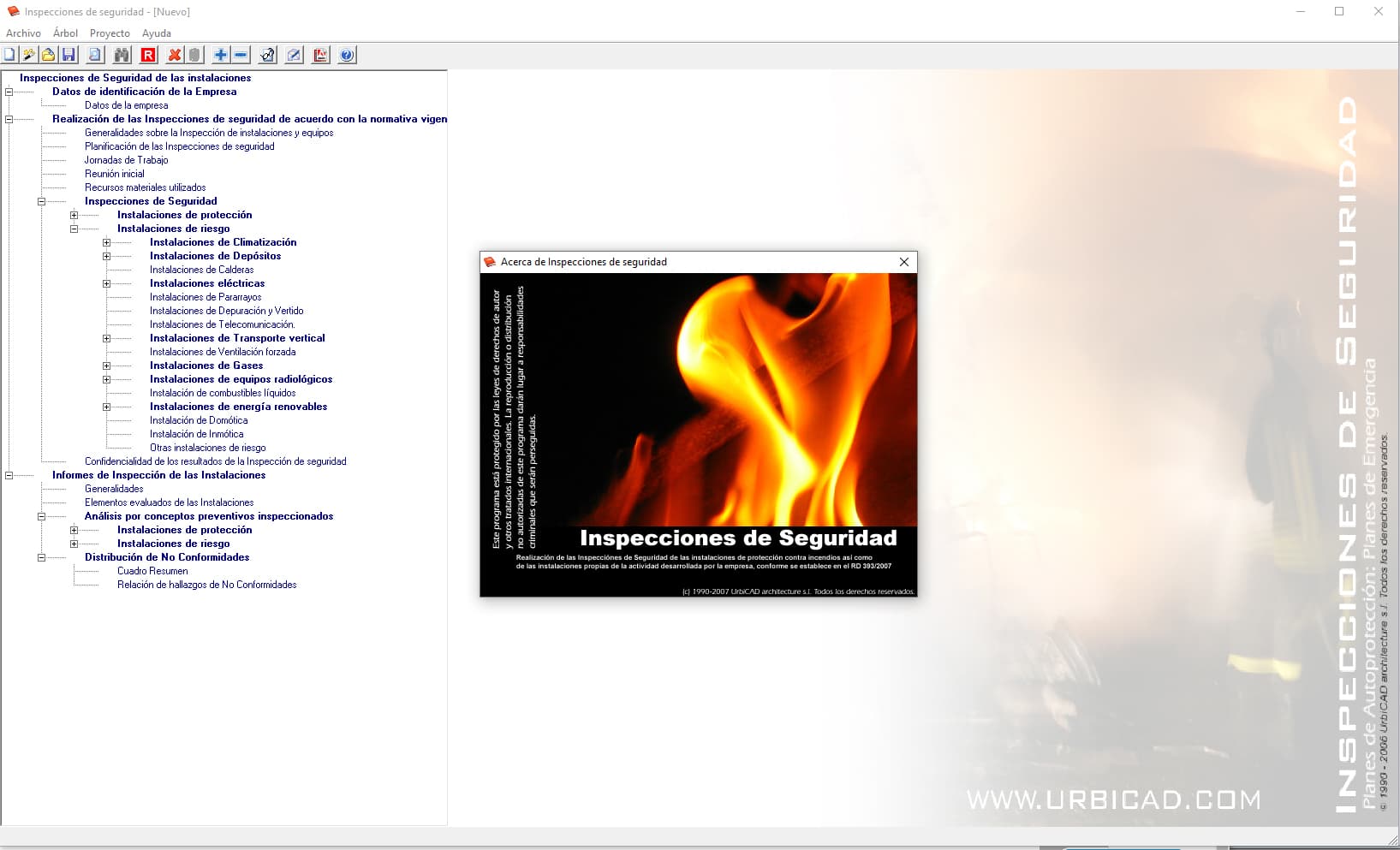
Task: Collapse Realización de las Inspecciones node
Action: 9,119
